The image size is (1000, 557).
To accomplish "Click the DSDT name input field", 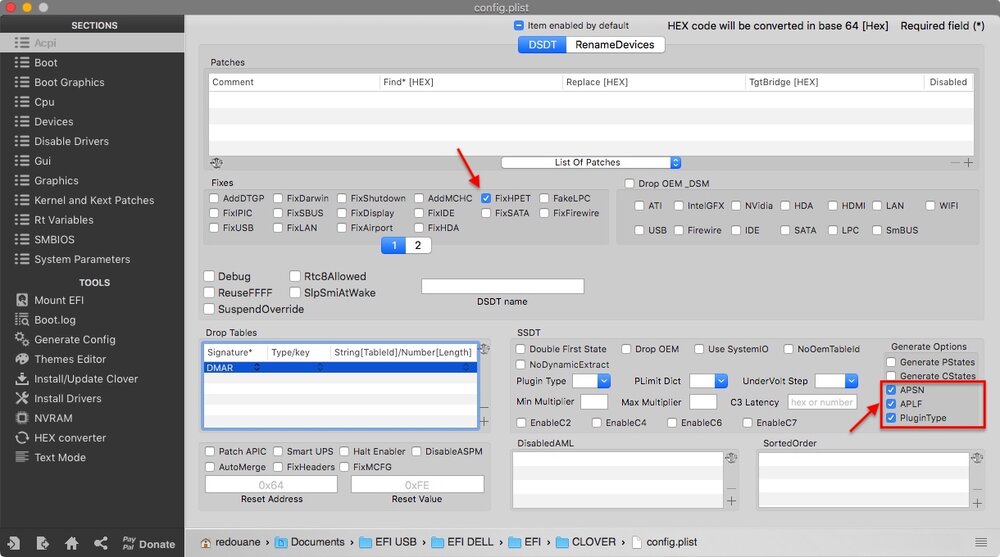I will click(502, 287).
